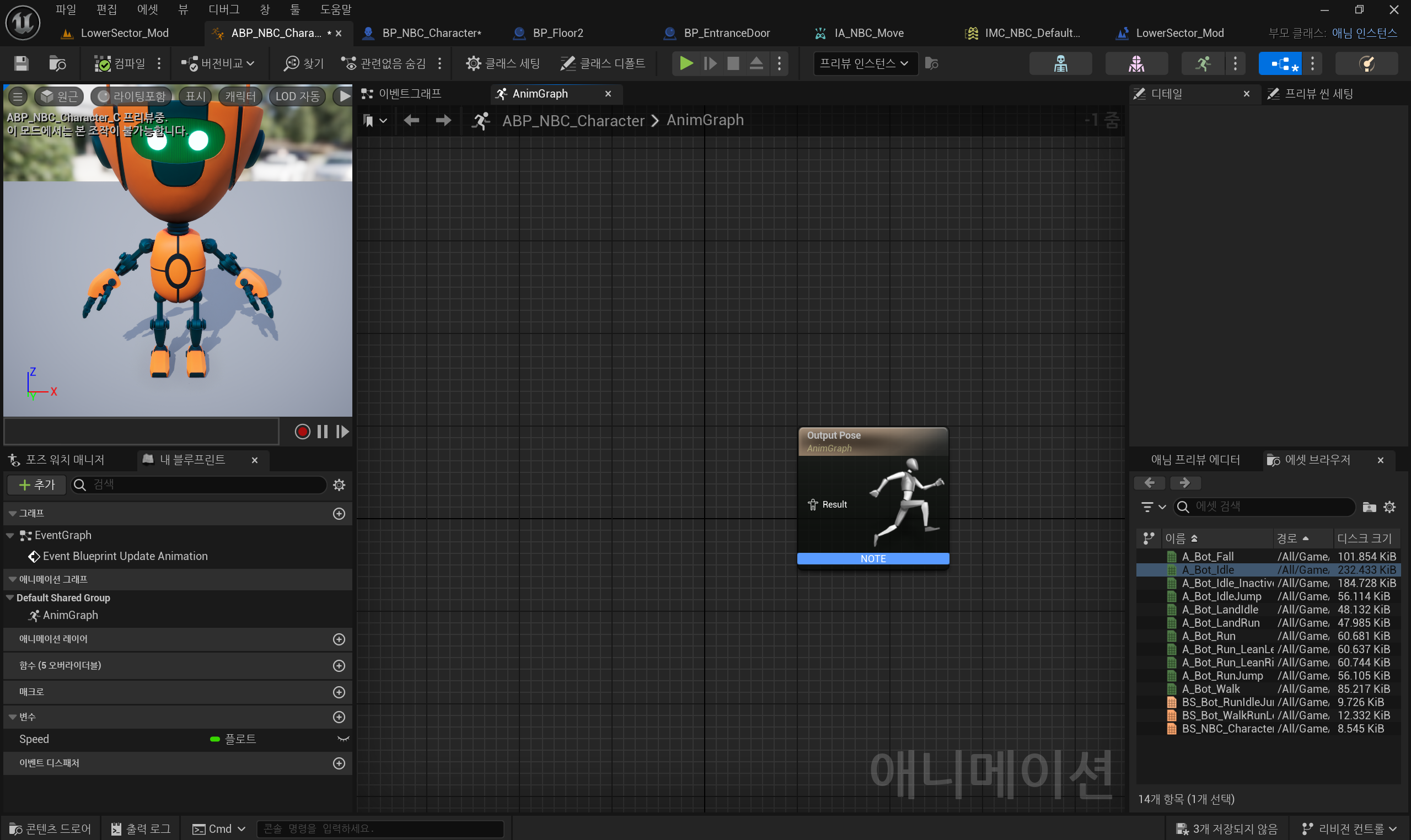Click the record button below viewport
1411x840 pixels.
tap(302, 432)
